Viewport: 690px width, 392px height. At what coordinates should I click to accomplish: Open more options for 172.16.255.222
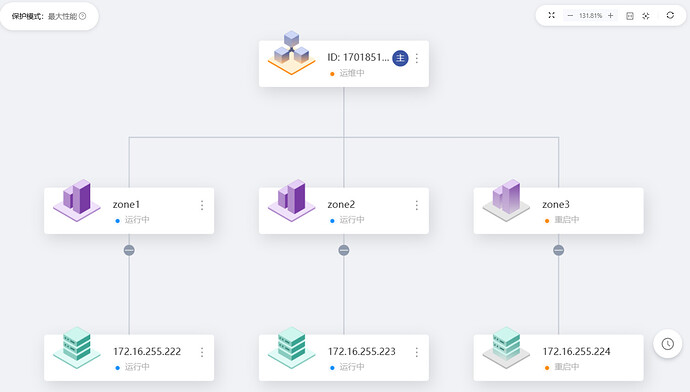click(202, 352)
